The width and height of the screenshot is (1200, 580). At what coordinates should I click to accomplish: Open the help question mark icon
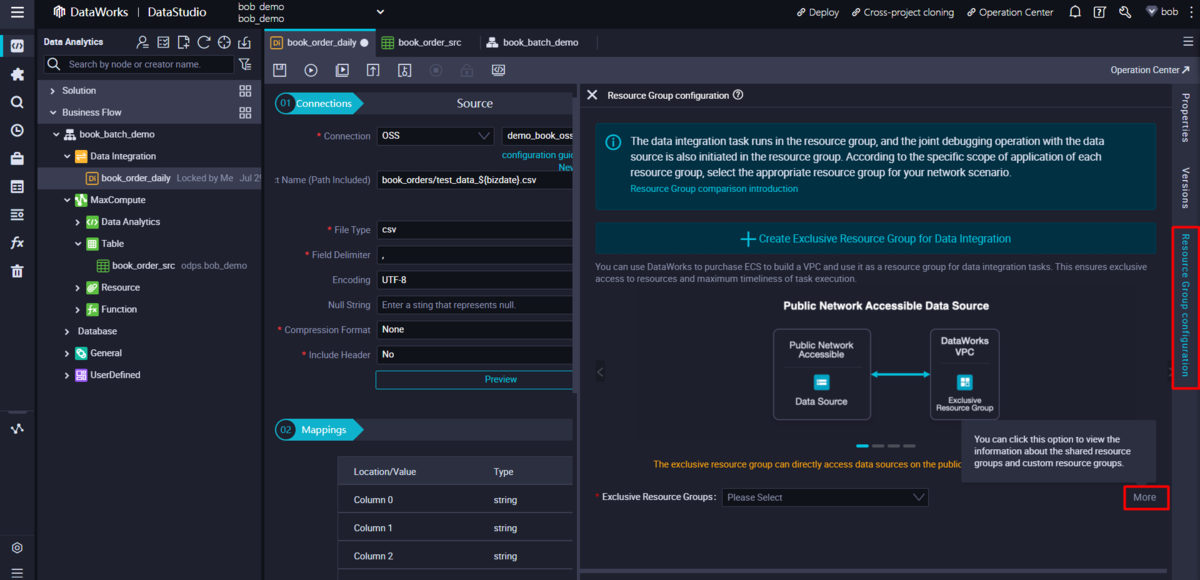[x=1100, y=12]
